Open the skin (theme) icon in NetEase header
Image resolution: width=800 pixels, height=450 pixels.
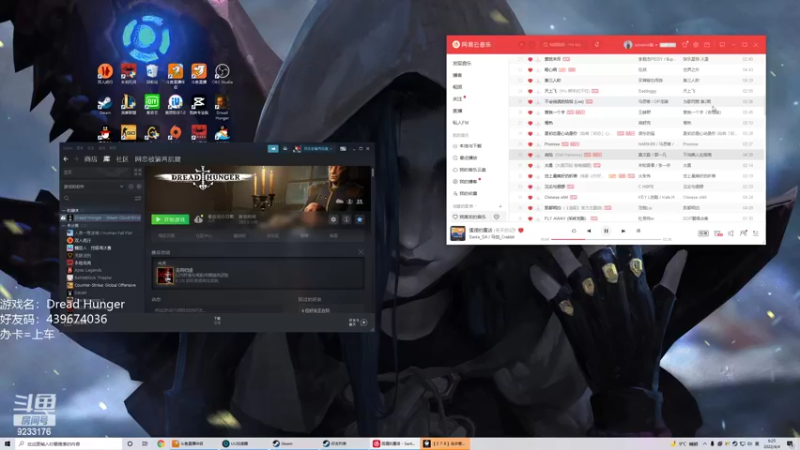[685, 45]
